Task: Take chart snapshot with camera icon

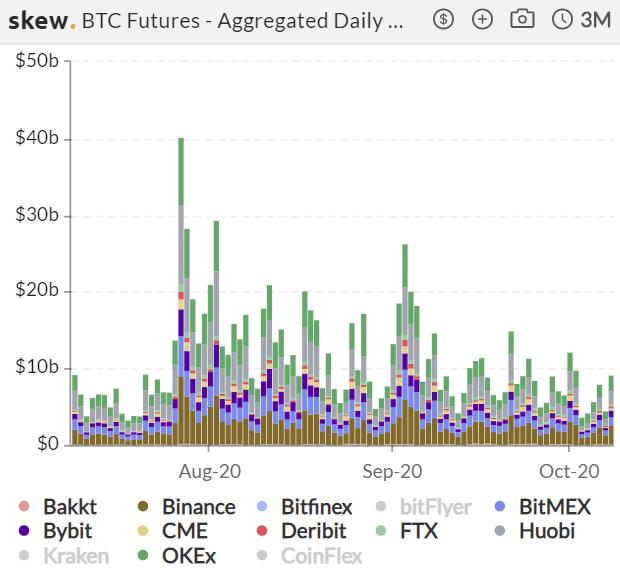Action: click(x=522, y=19)
